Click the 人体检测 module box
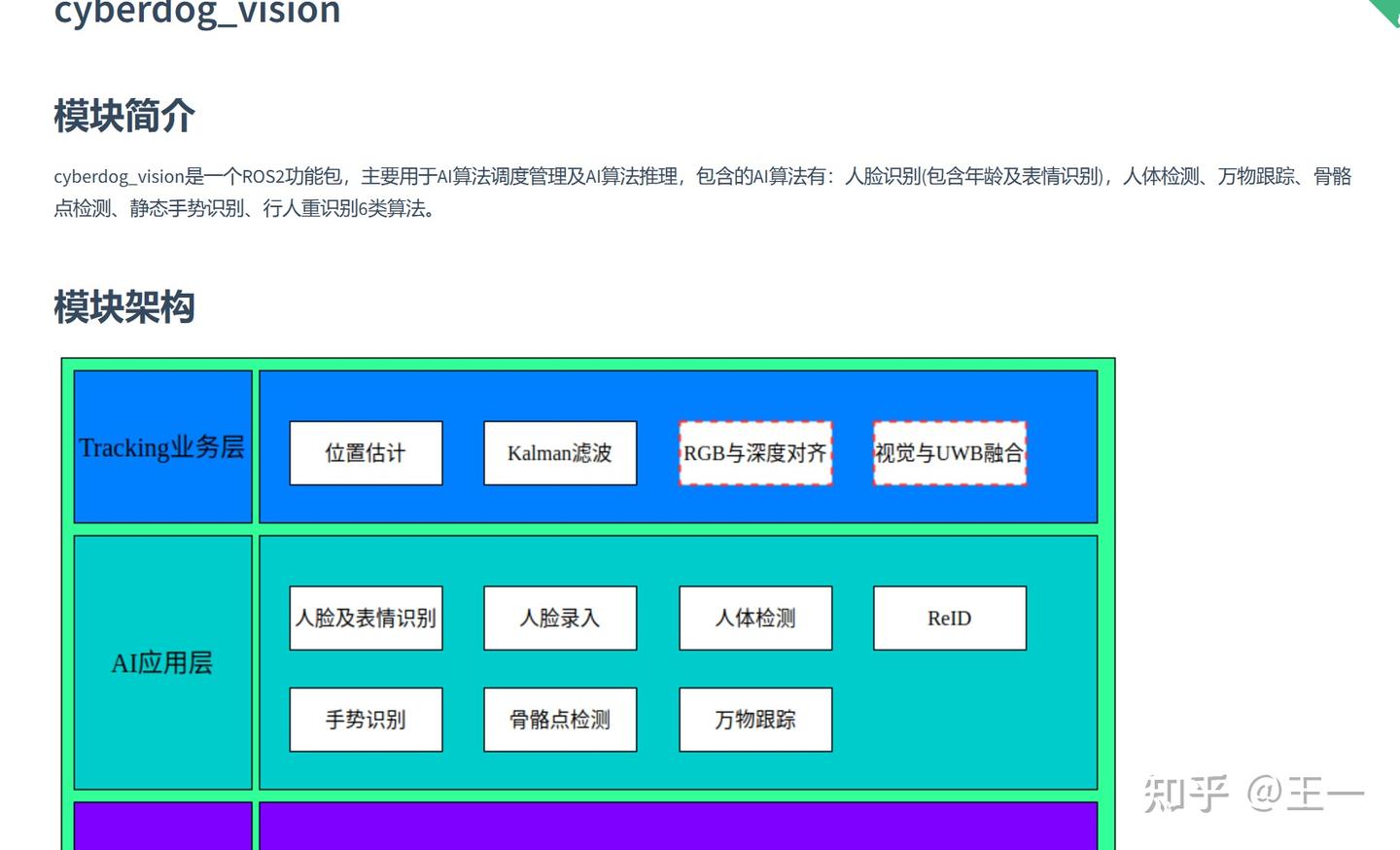Viewport: 1400px width, 850px height. [x=755, y=618]
